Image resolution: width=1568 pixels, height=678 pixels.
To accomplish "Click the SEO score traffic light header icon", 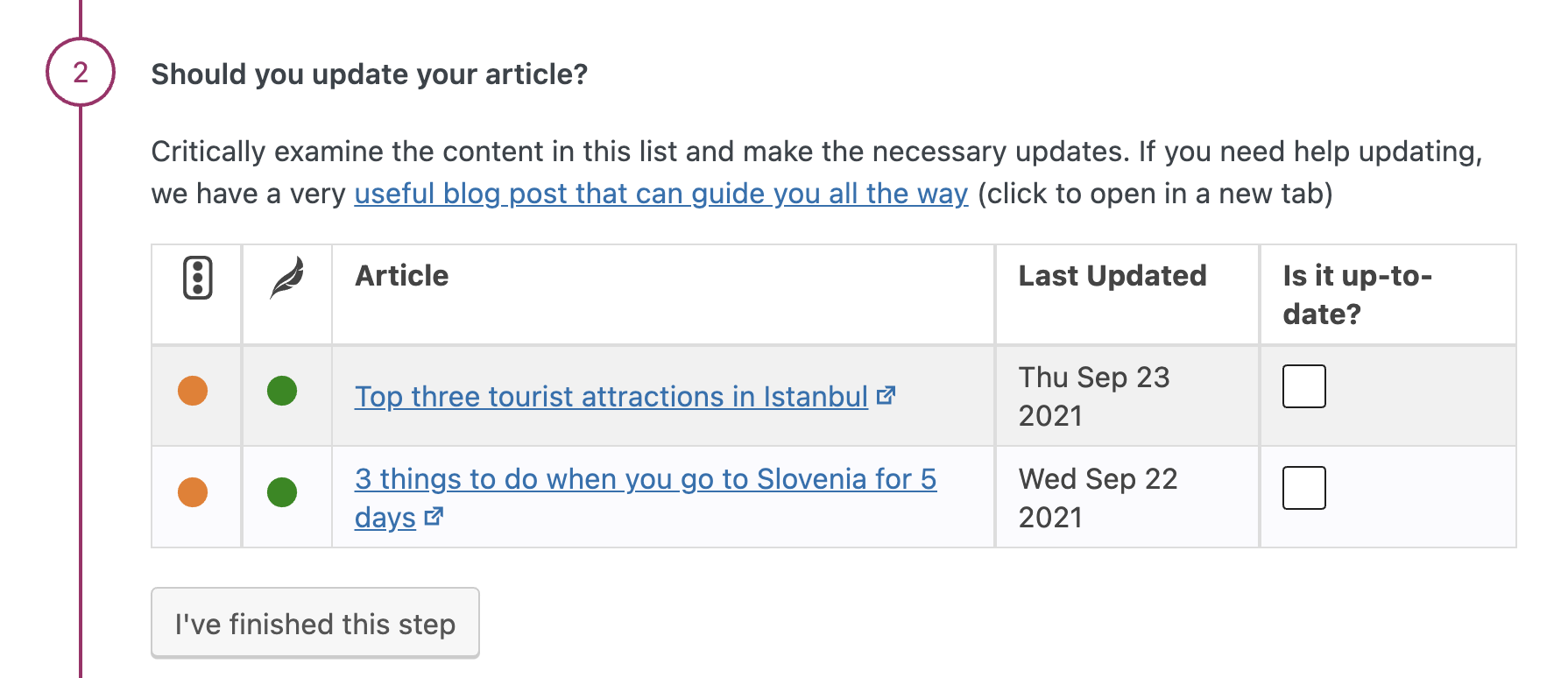I will [x=198, y=278].
